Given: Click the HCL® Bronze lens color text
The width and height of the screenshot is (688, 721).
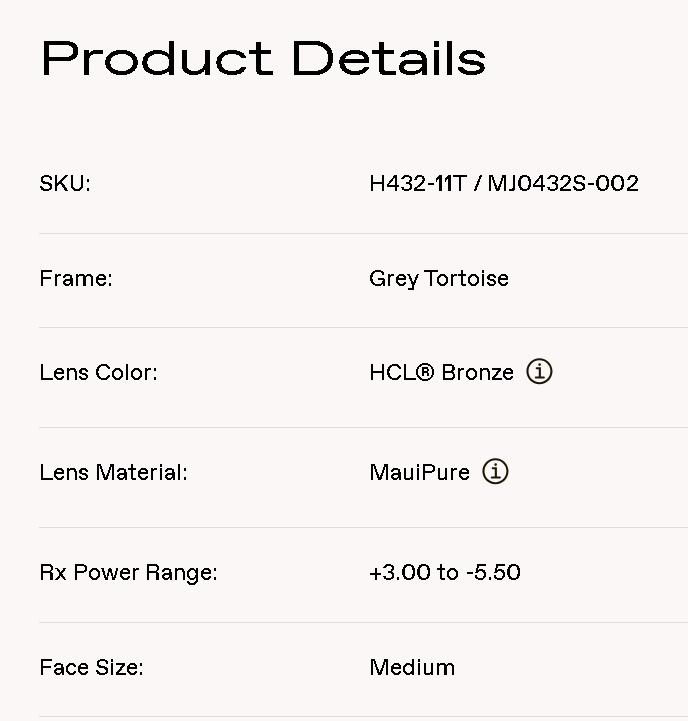Looking at the screenshot, I should pos(441,373).
